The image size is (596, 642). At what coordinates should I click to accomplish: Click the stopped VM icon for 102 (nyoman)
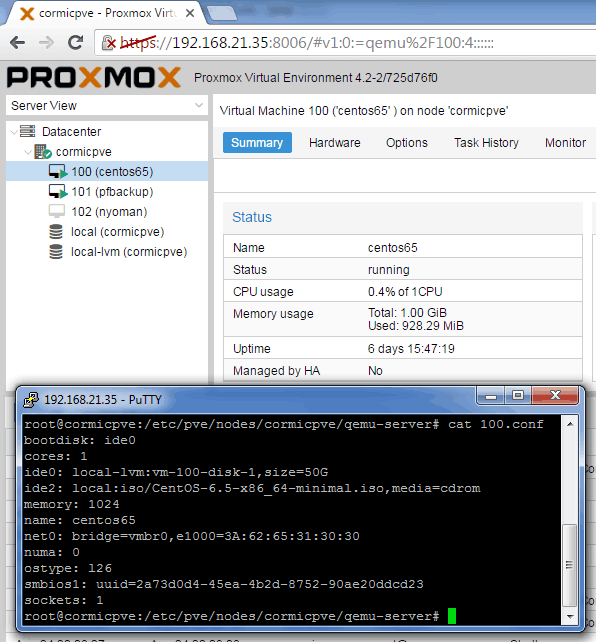[x=56, y=211]
